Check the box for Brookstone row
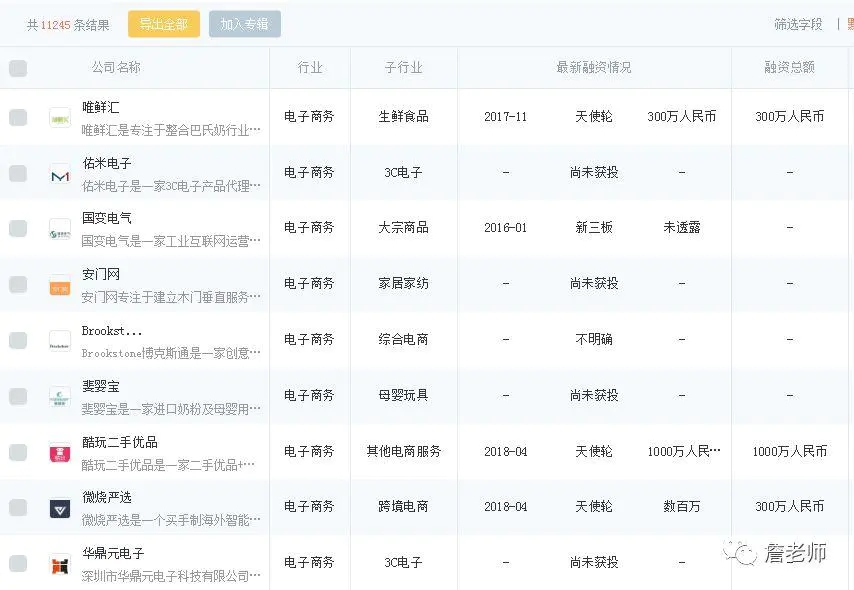 pyautogui.click(x=18, y=340)
